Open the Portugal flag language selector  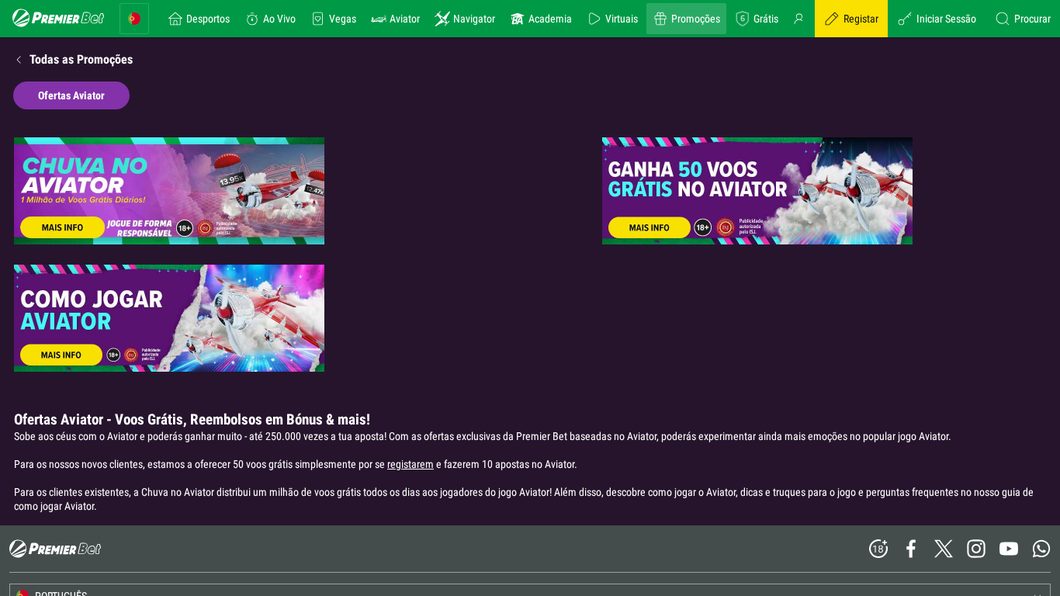(x=134, y=19)
